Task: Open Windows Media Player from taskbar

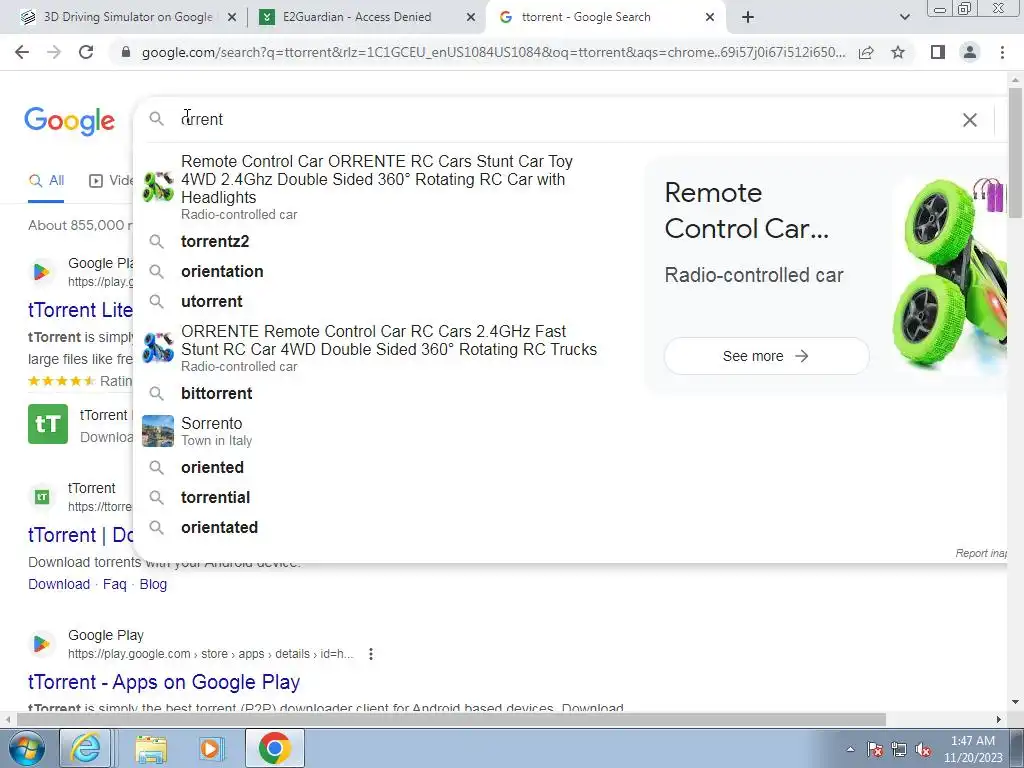Action: click(x=210, y=748)
